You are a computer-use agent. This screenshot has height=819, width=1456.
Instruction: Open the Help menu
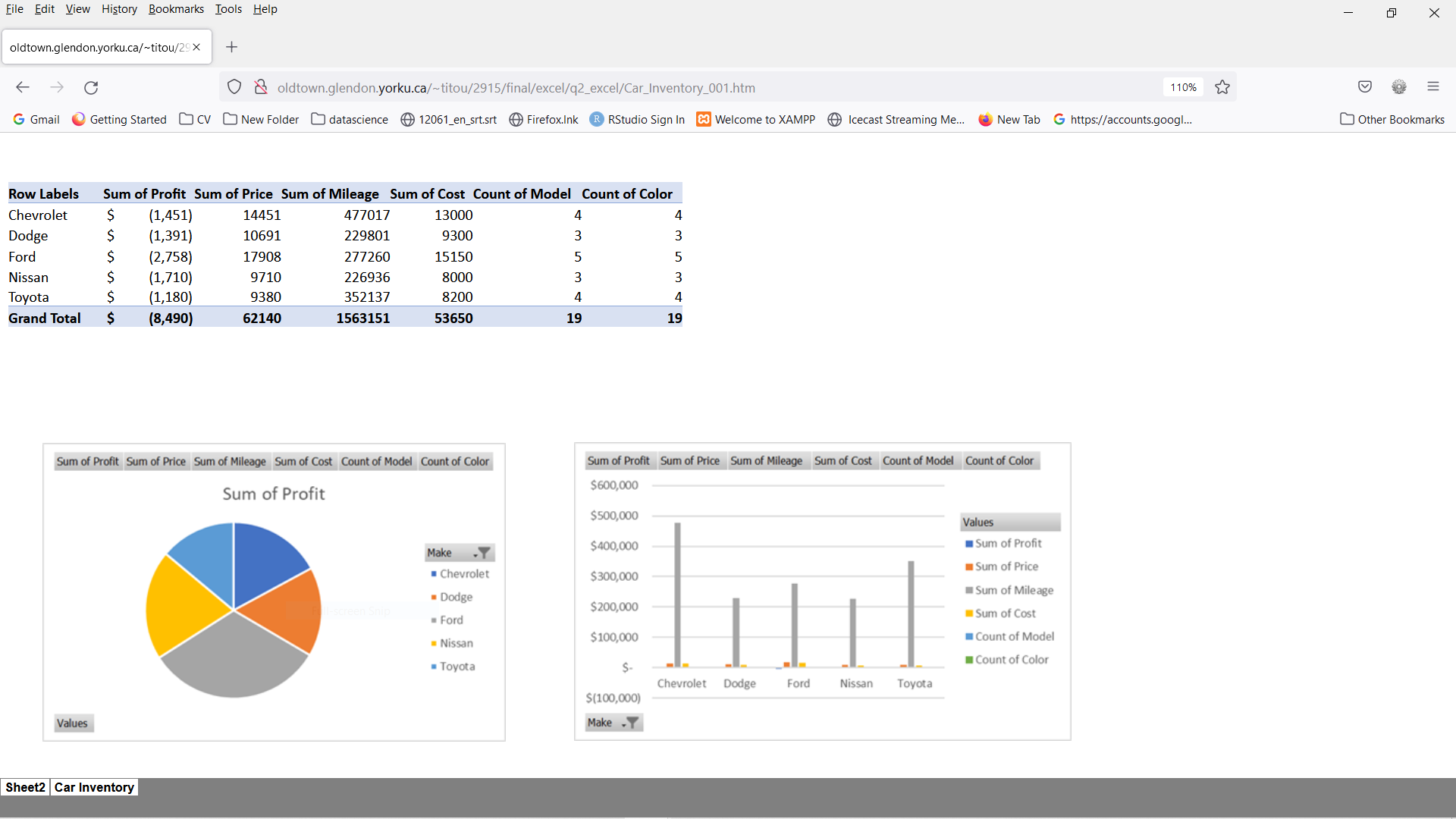click(265, 9)
